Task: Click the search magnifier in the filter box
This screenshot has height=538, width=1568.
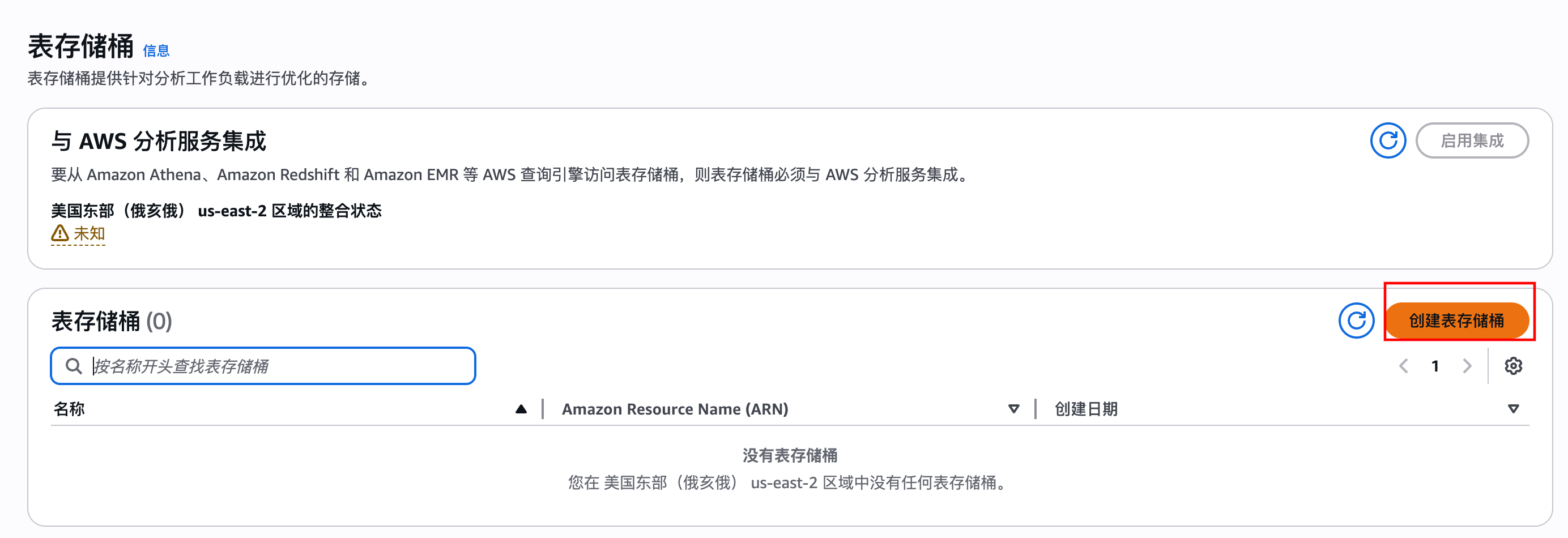Action: click(74, 366)
